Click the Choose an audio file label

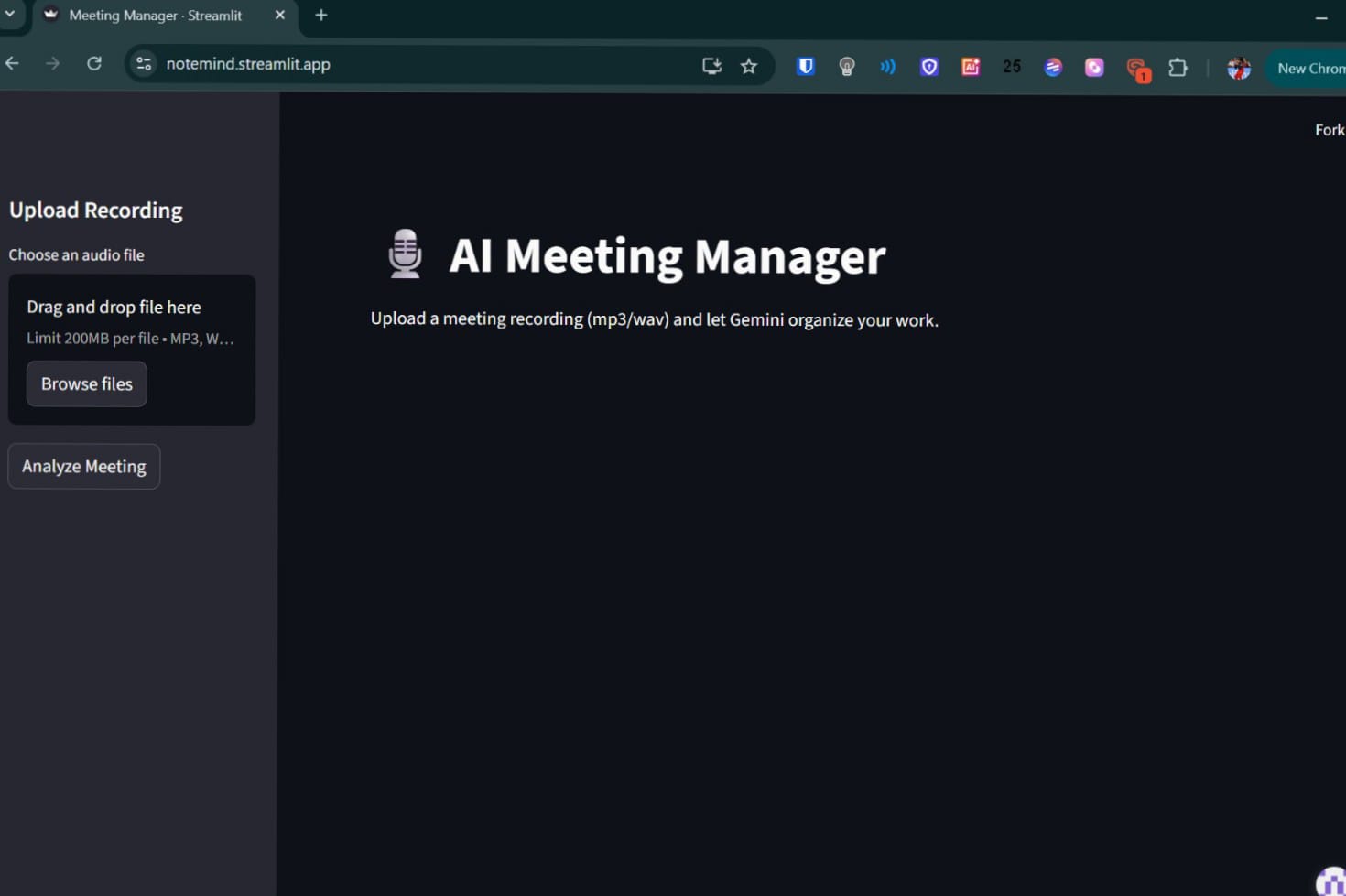coord(77,255)
